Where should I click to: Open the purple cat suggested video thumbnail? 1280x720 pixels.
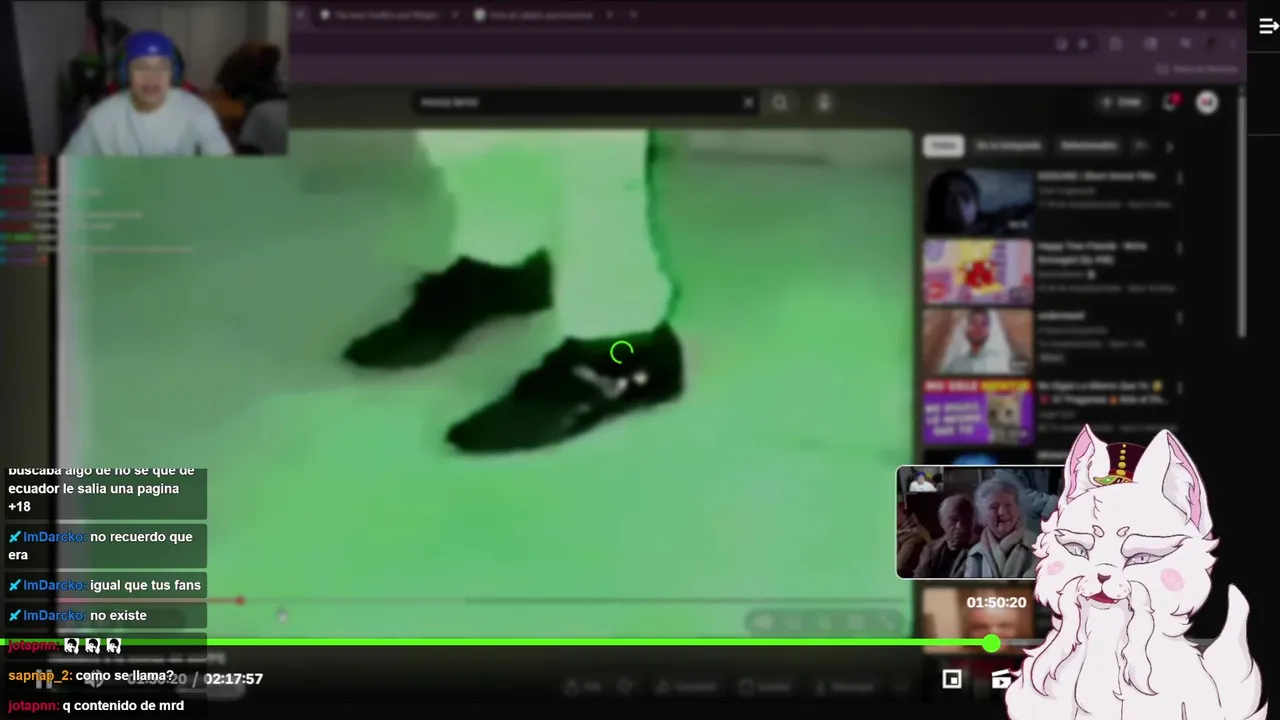coord(978,411)
